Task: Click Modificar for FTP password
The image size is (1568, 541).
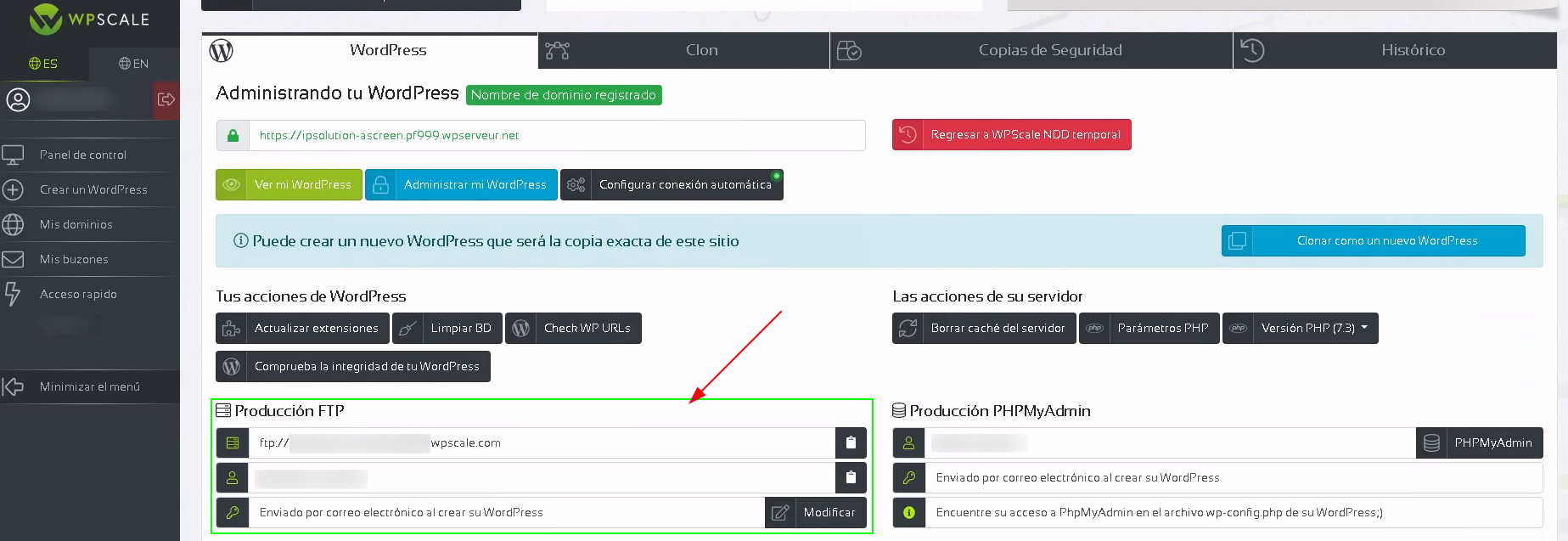Action: [816, 512]
